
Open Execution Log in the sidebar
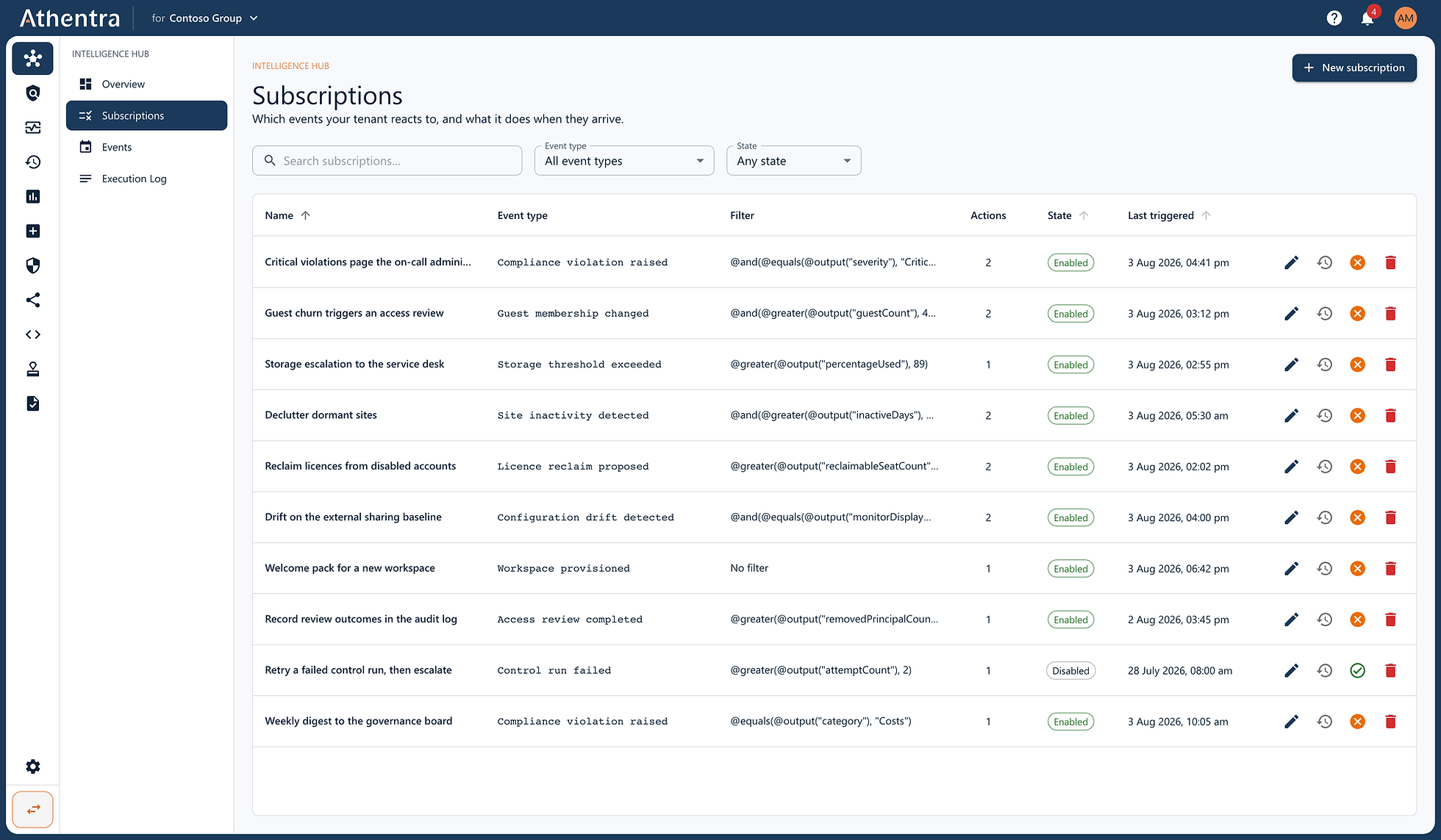pos(146,179)
